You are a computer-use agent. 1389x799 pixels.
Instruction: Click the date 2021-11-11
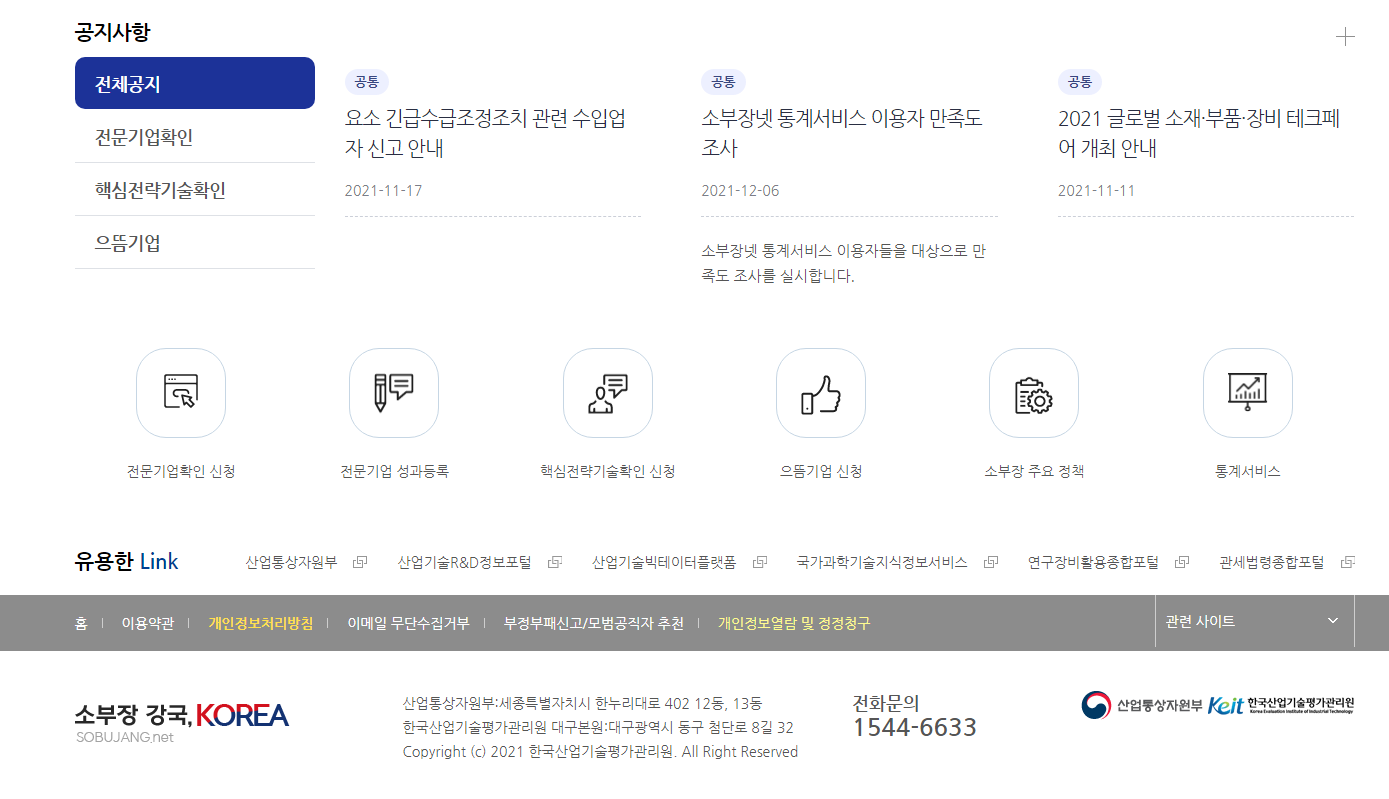(x=1097, y=190)
